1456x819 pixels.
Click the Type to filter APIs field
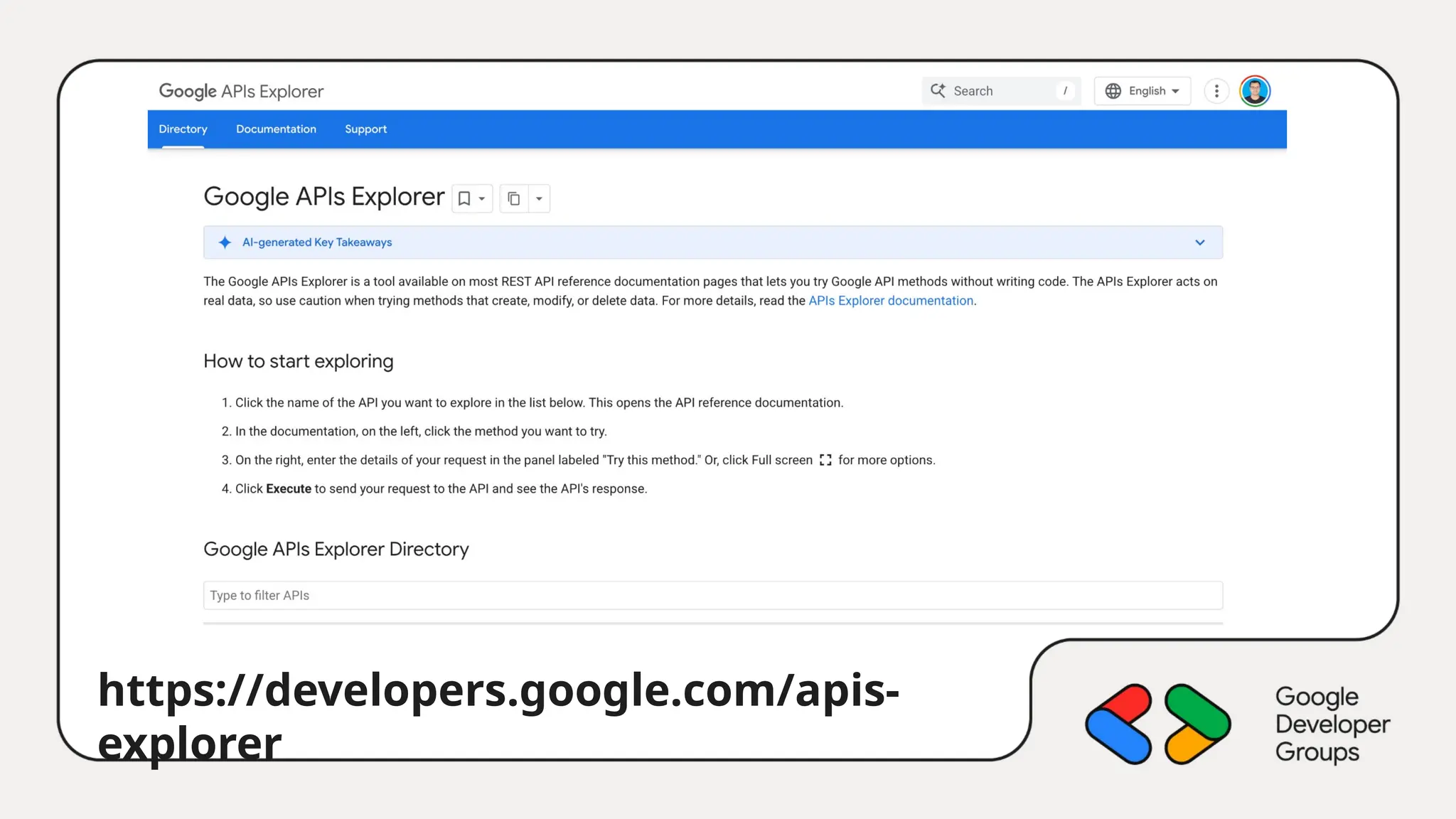713,595
